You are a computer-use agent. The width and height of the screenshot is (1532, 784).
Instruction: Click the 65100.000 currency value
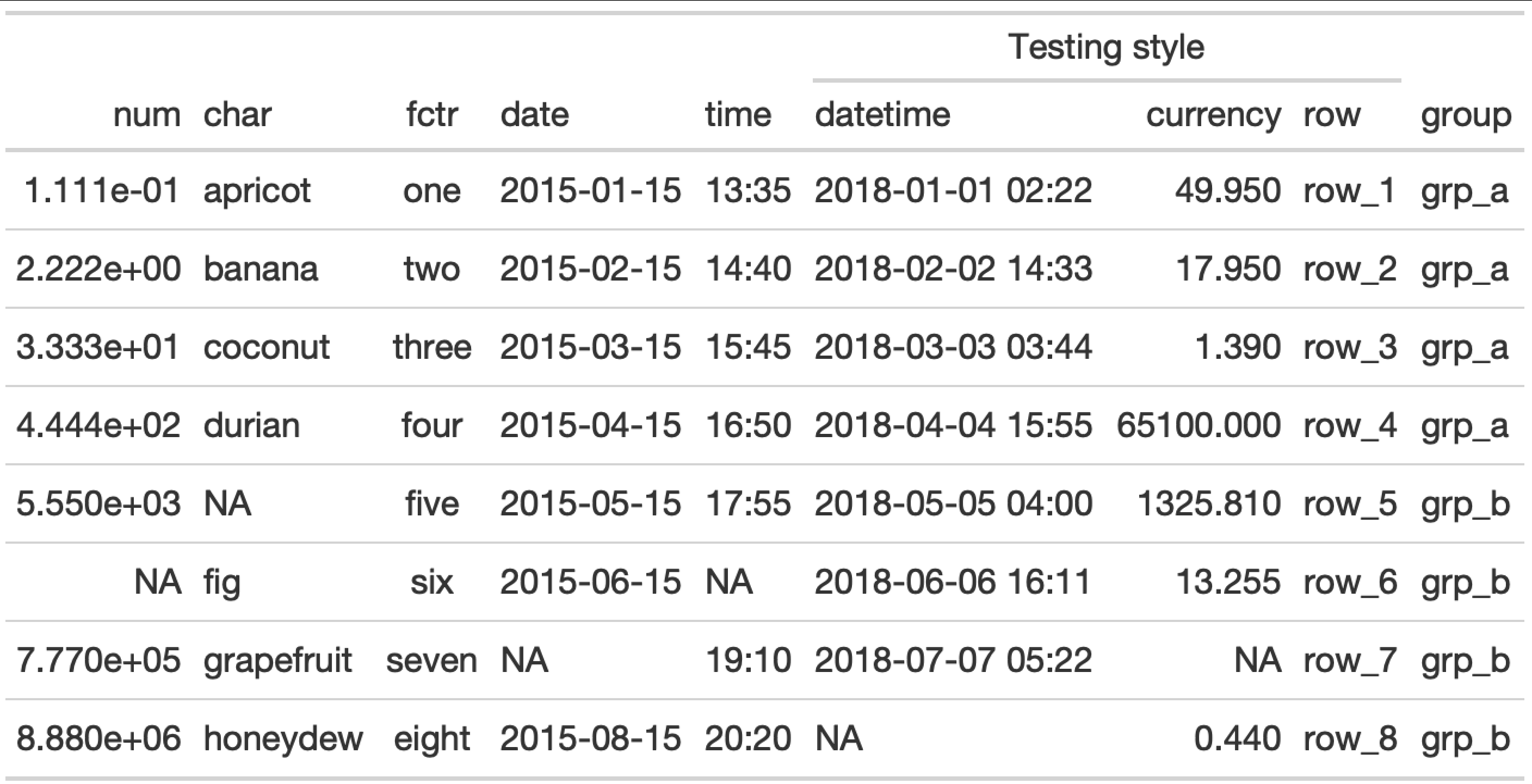(1199, 426)
